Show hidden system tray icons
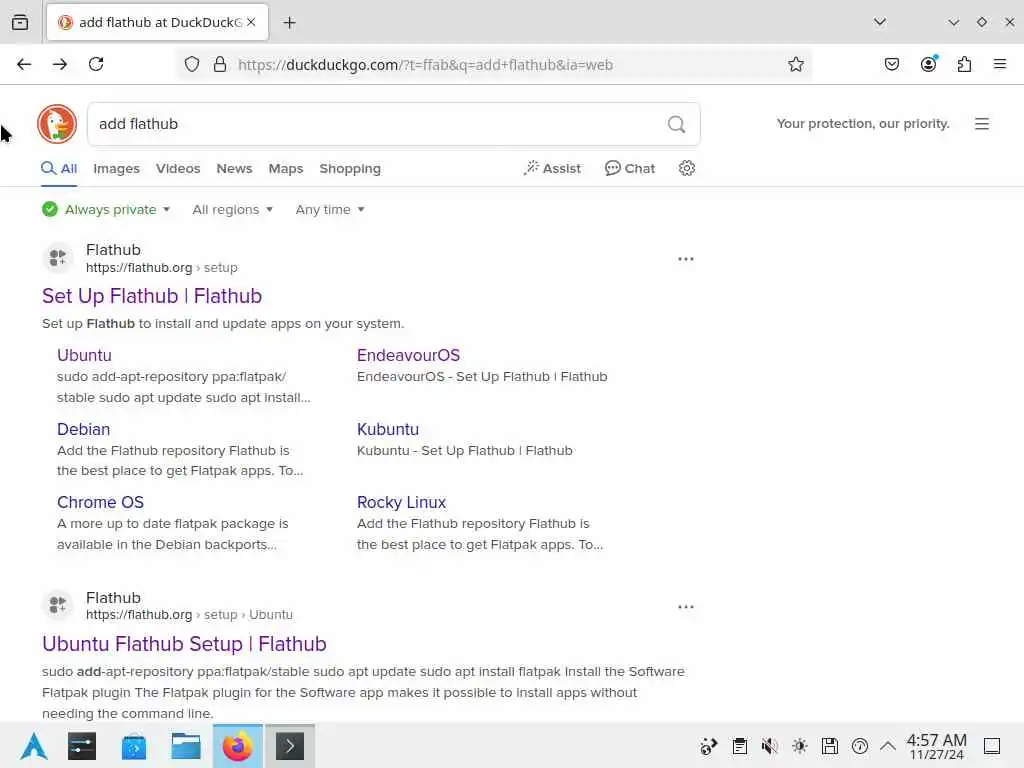 (x=888, y=746)
